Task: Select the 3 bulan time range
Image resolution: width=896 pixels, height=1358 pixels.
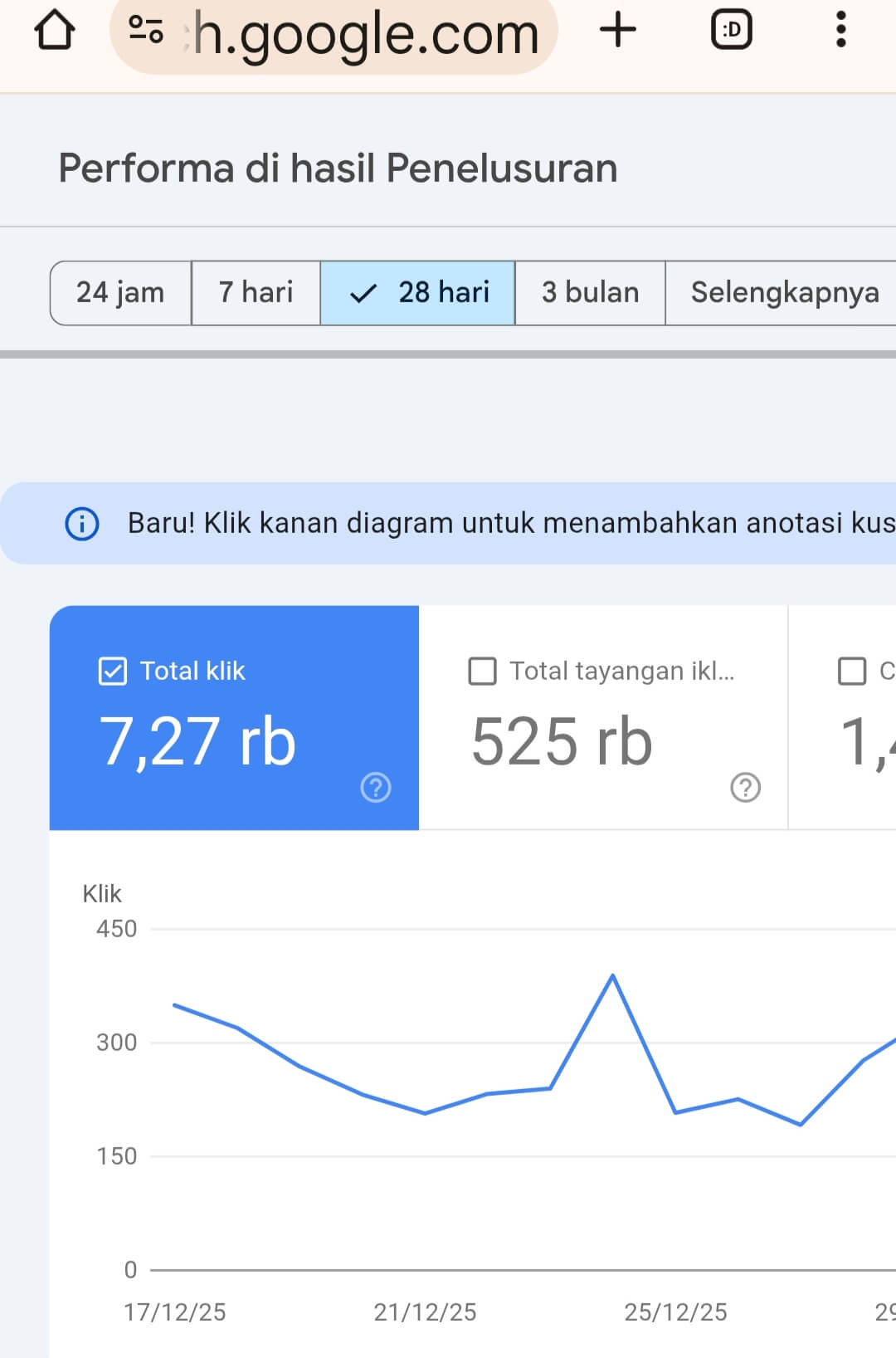Action: [590, 293]
